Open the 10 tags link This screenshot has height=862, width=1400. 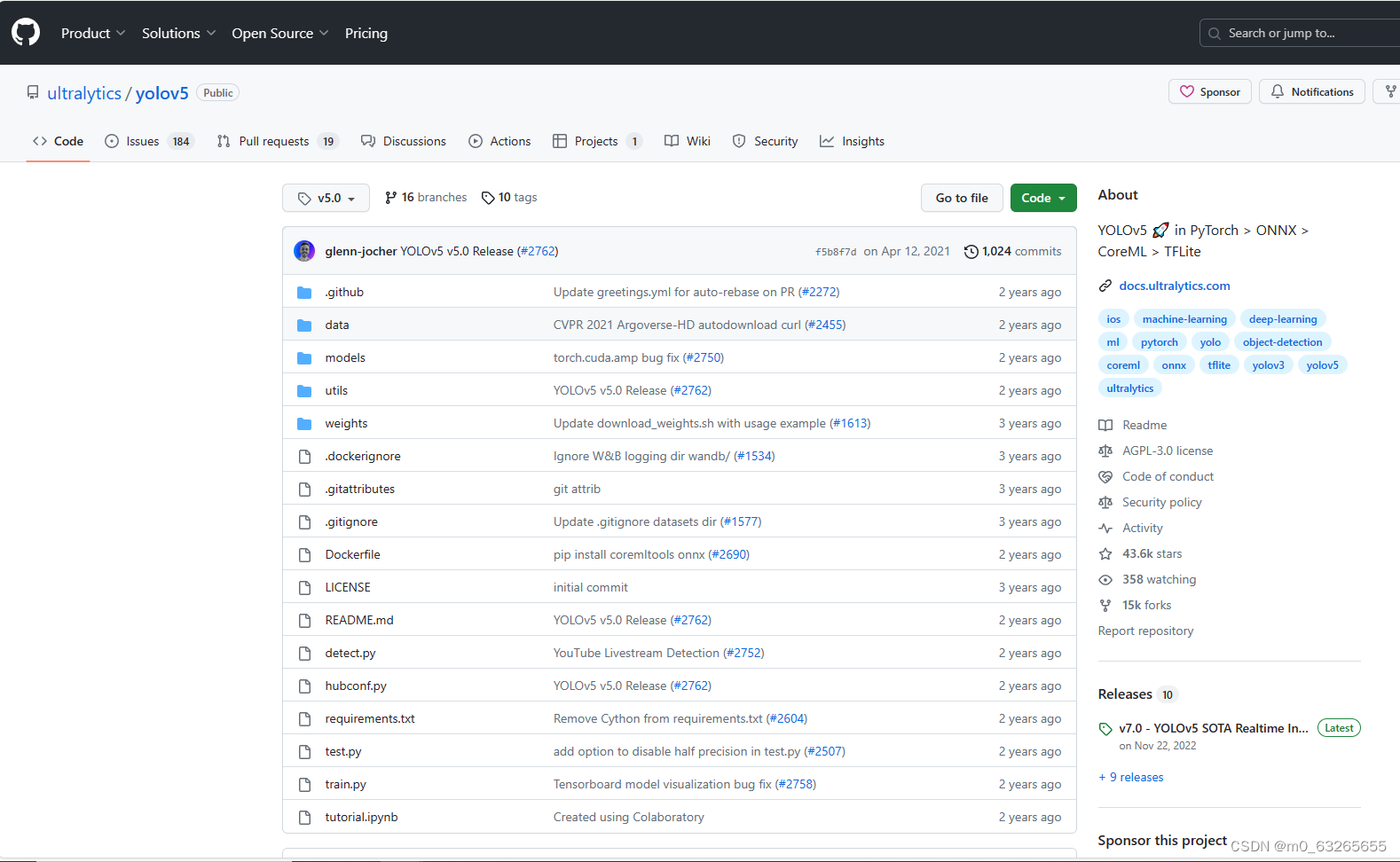click(509, 198)
